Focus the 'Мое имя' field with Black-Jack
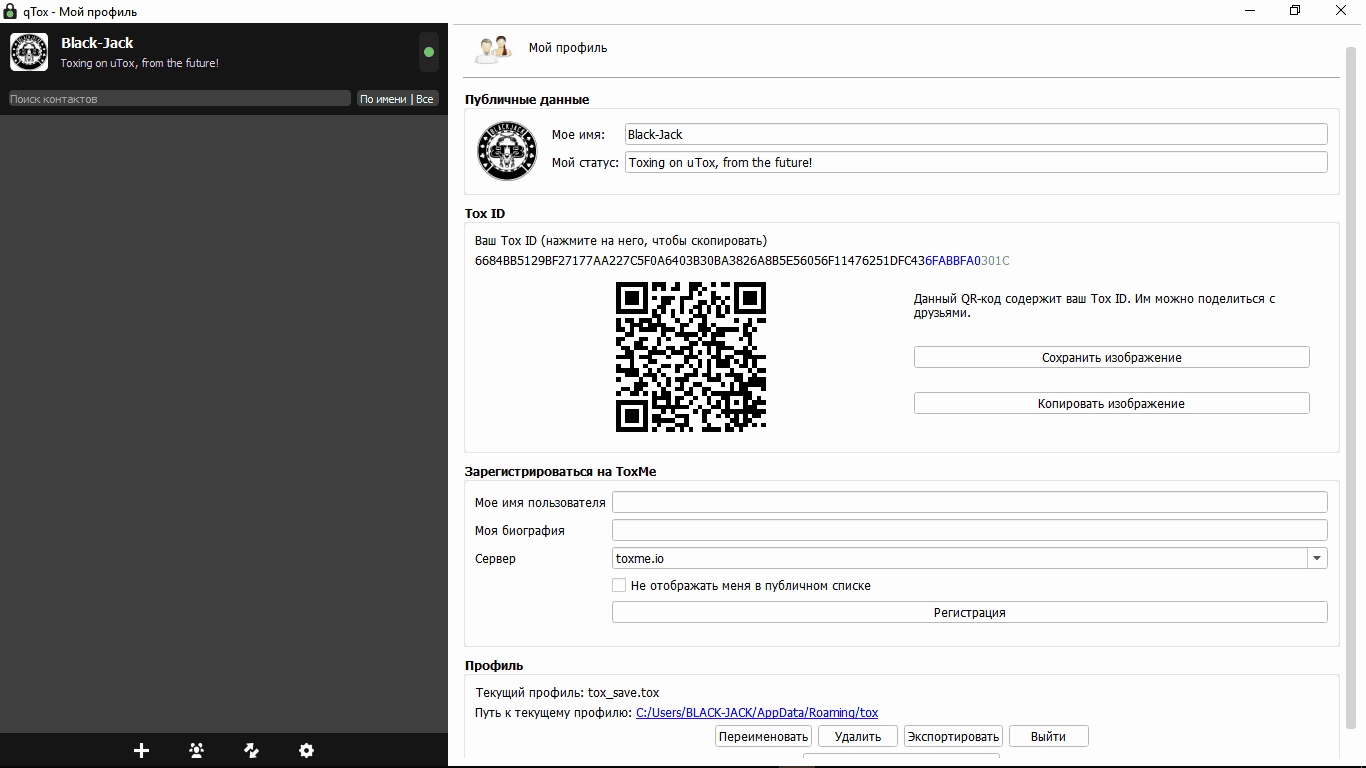 [976, 134]
